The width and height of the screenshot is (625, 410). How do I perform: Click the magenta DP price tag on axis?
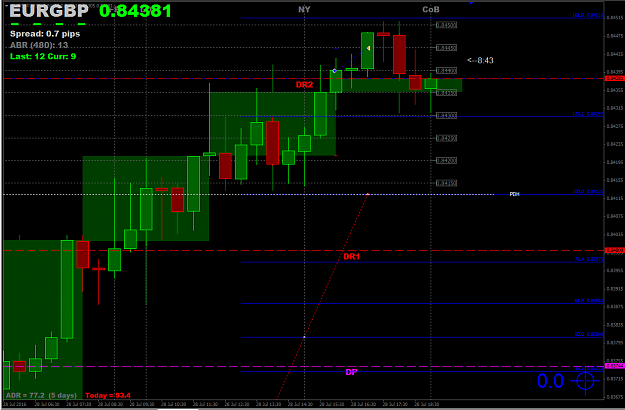click(x=615, y=366)
